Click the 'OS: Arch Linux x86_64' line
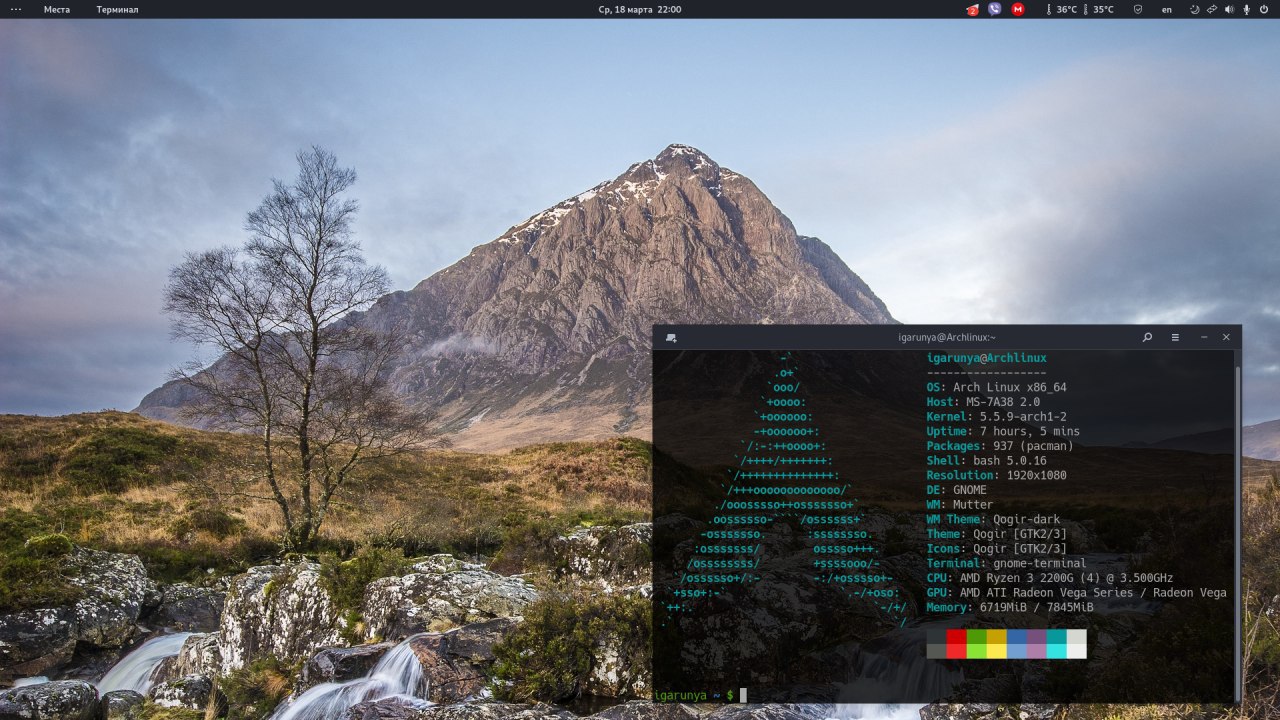Viewport: 1280px width, 720px height. 997,387
